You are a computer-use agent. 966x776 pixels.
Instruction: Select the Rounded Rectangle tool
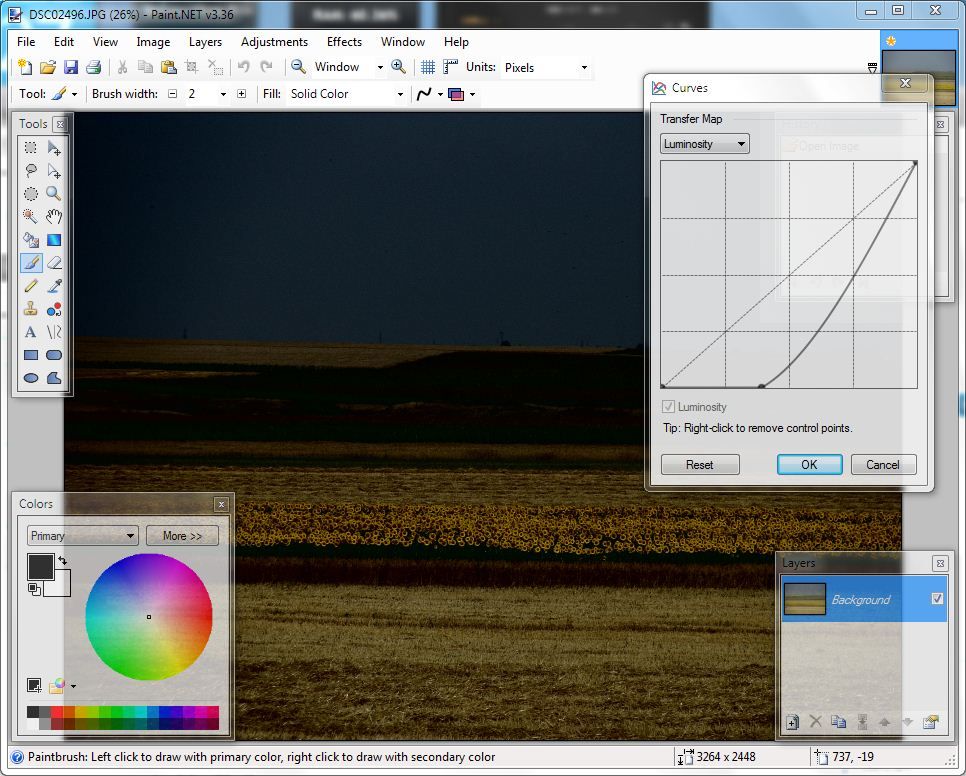click(x=54, y=355)
